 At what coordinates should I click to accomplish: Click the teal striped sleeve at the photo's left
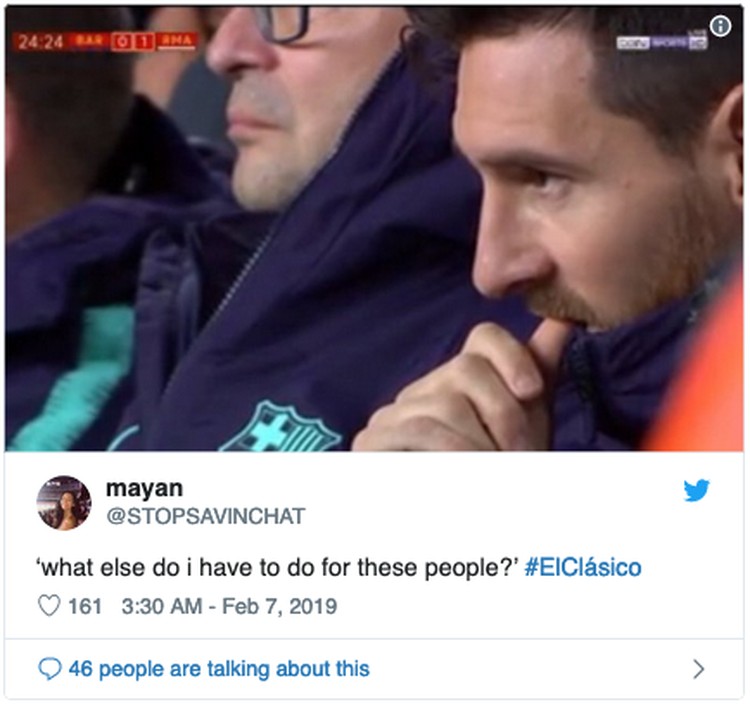pos(72,378)
